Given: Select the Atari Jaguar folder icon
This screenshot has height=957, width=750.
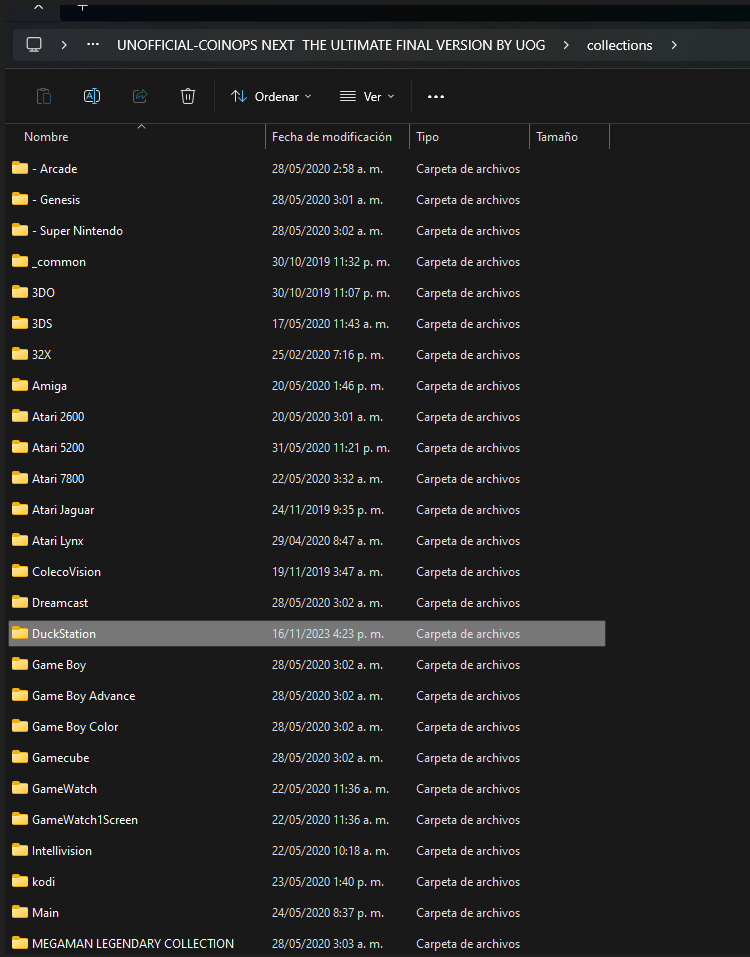Looking at the screenshot, I should point(20,509).
